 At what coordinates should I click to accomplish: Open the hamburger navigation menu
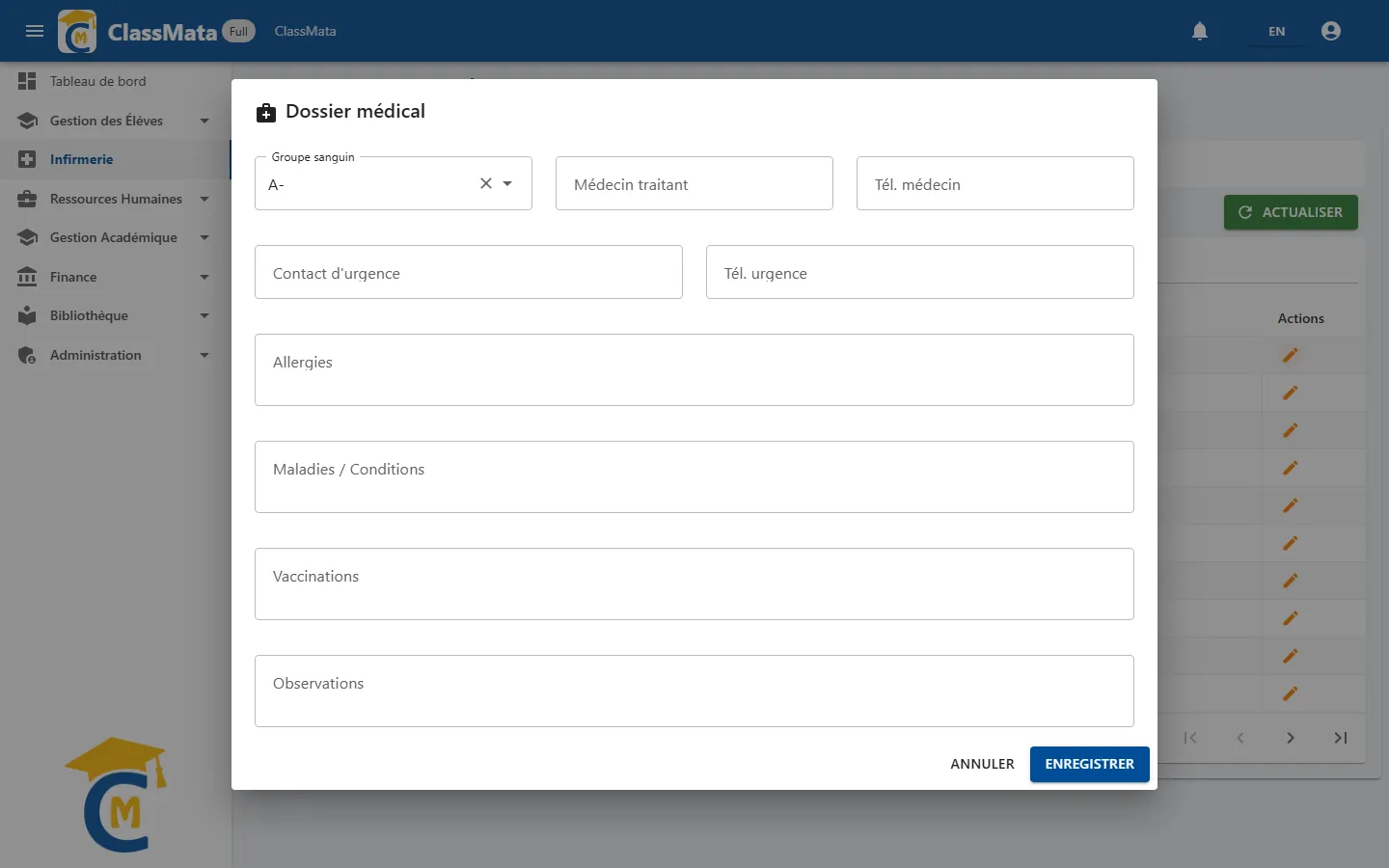coord(35,31)
